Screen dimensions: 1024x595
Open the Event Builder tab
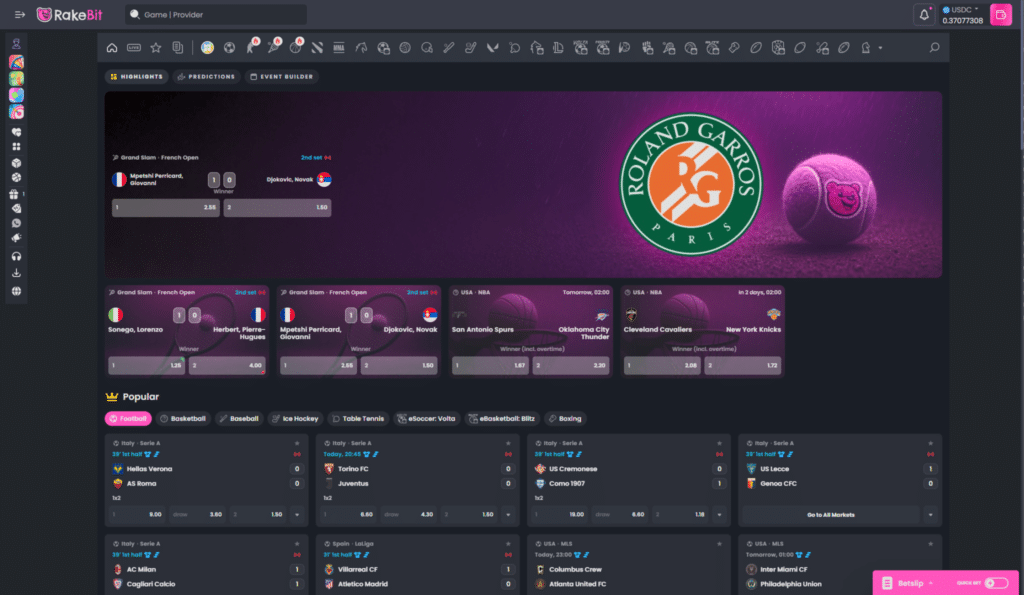tap(281, 76)
